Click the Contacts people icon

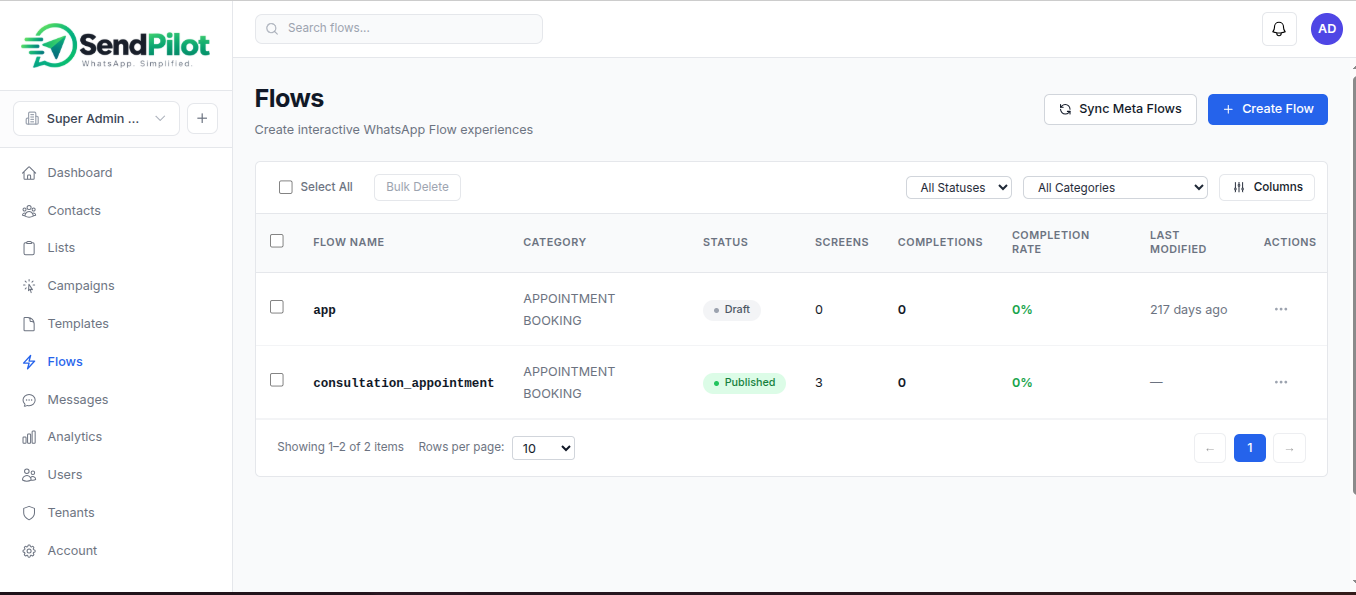tap(29, 211)
